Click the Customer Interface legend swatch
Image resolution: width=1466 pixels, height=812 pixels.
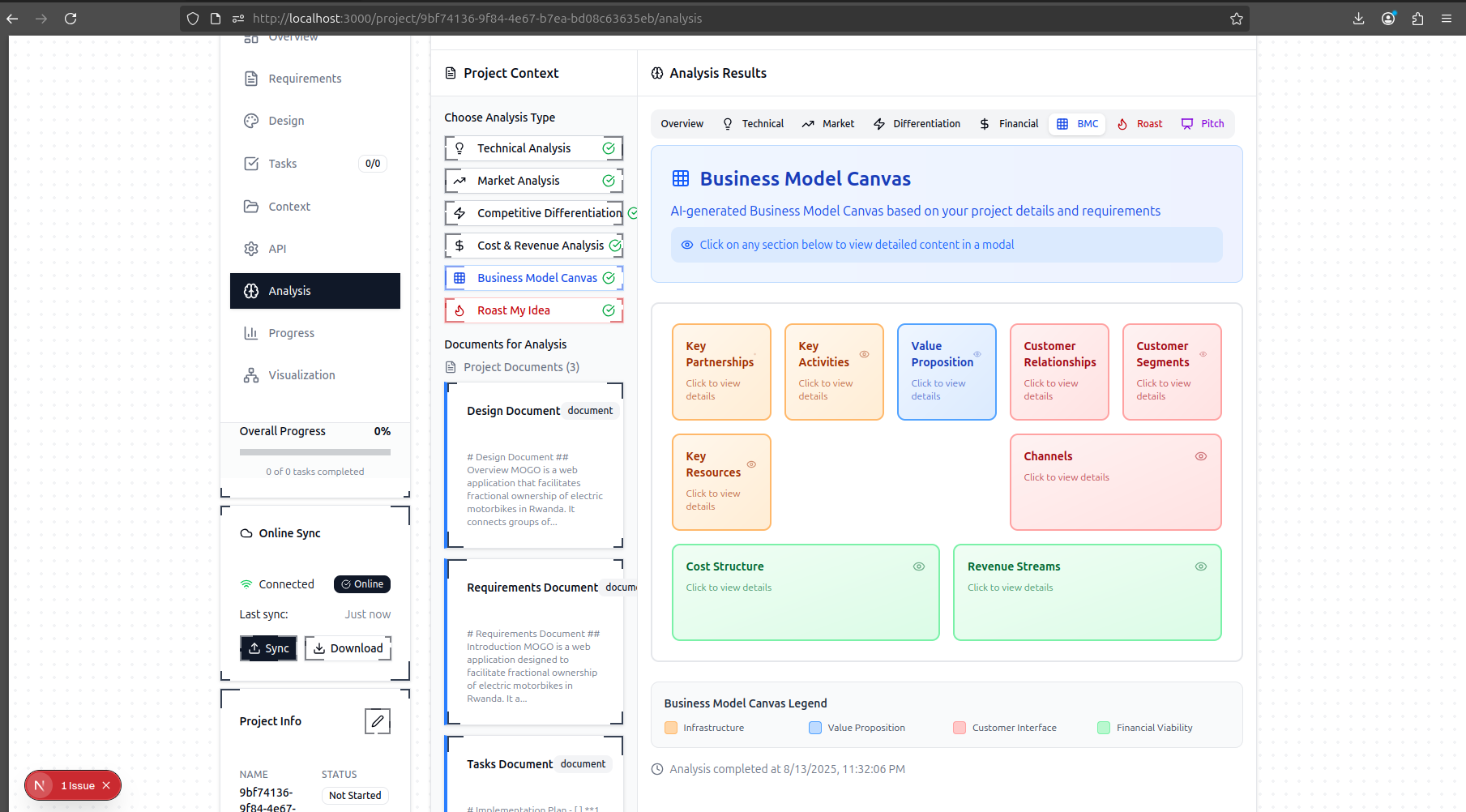[960, 728]
